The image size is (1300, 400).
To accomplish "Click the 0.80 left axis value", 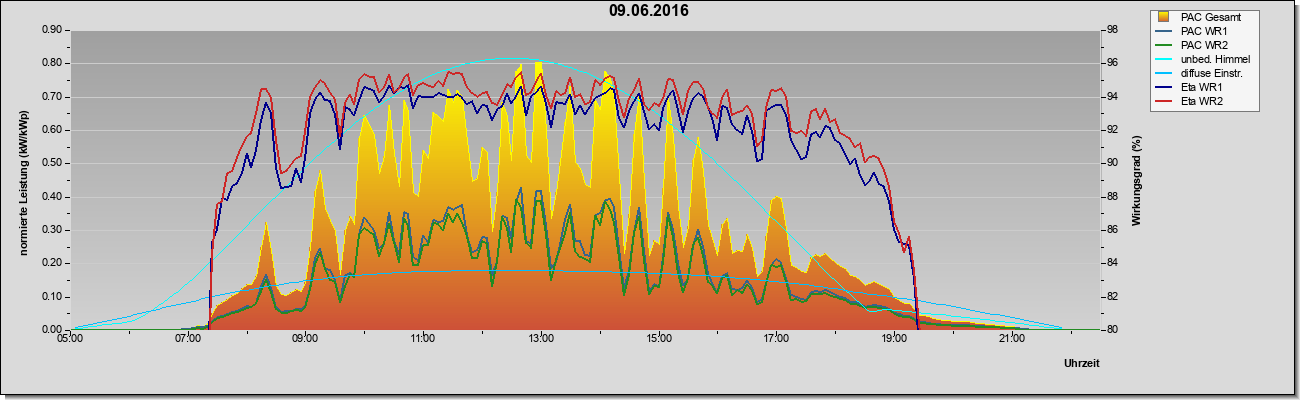I will point(51,63).
